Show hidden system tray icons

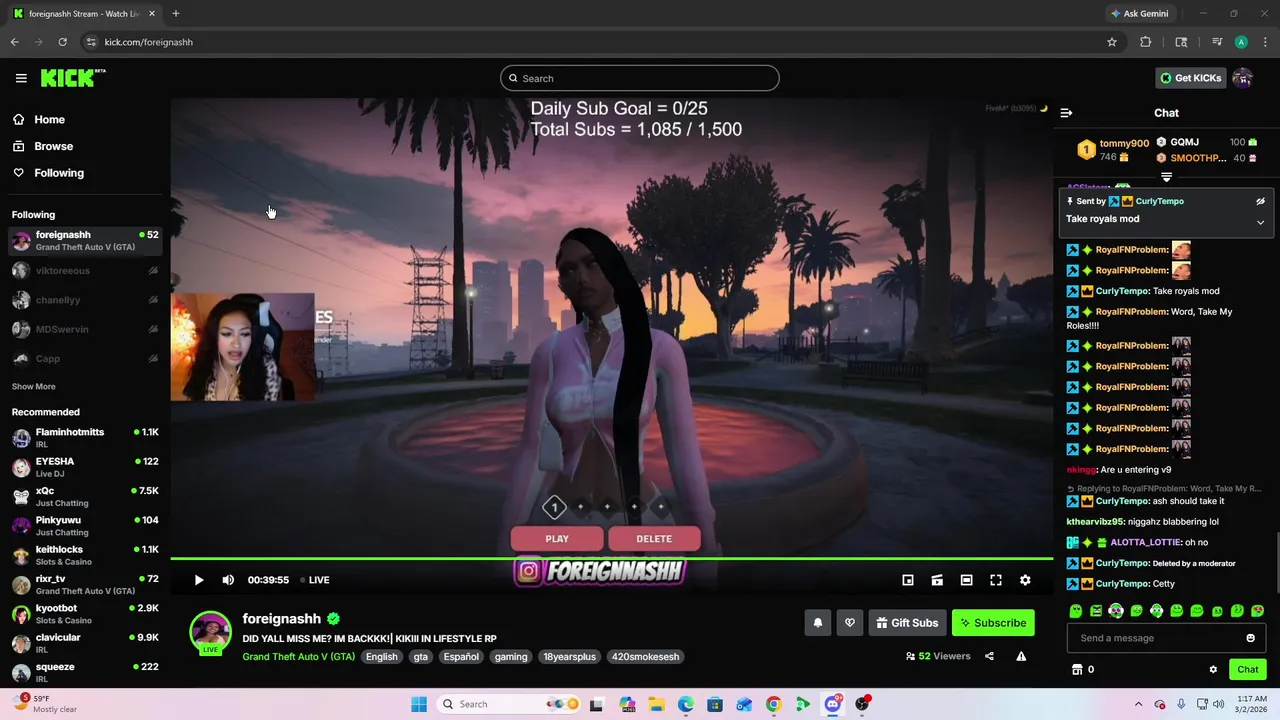pos(1138,704)
